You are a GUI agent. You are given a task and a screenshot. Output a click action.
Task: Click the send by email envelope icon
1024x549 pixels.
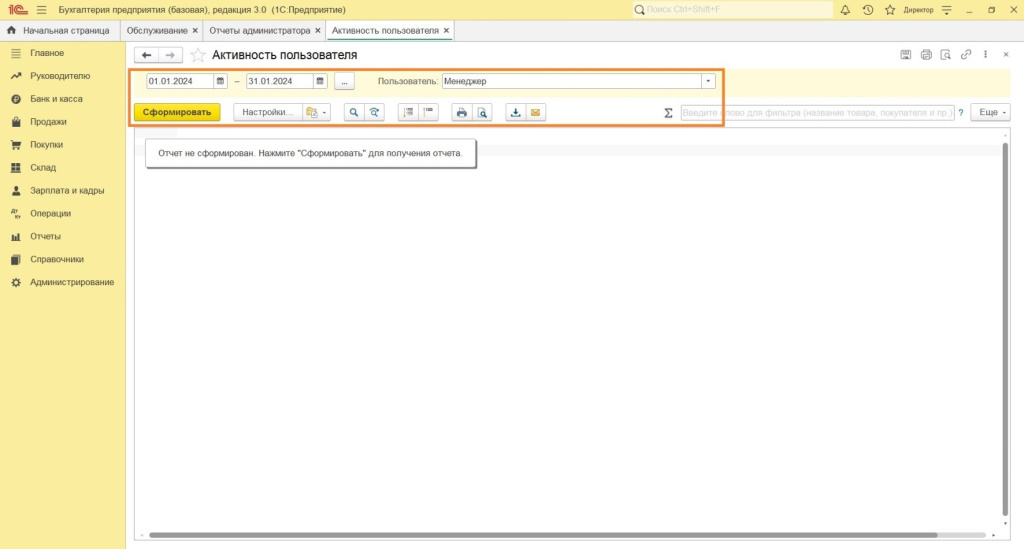click(536, 113)
